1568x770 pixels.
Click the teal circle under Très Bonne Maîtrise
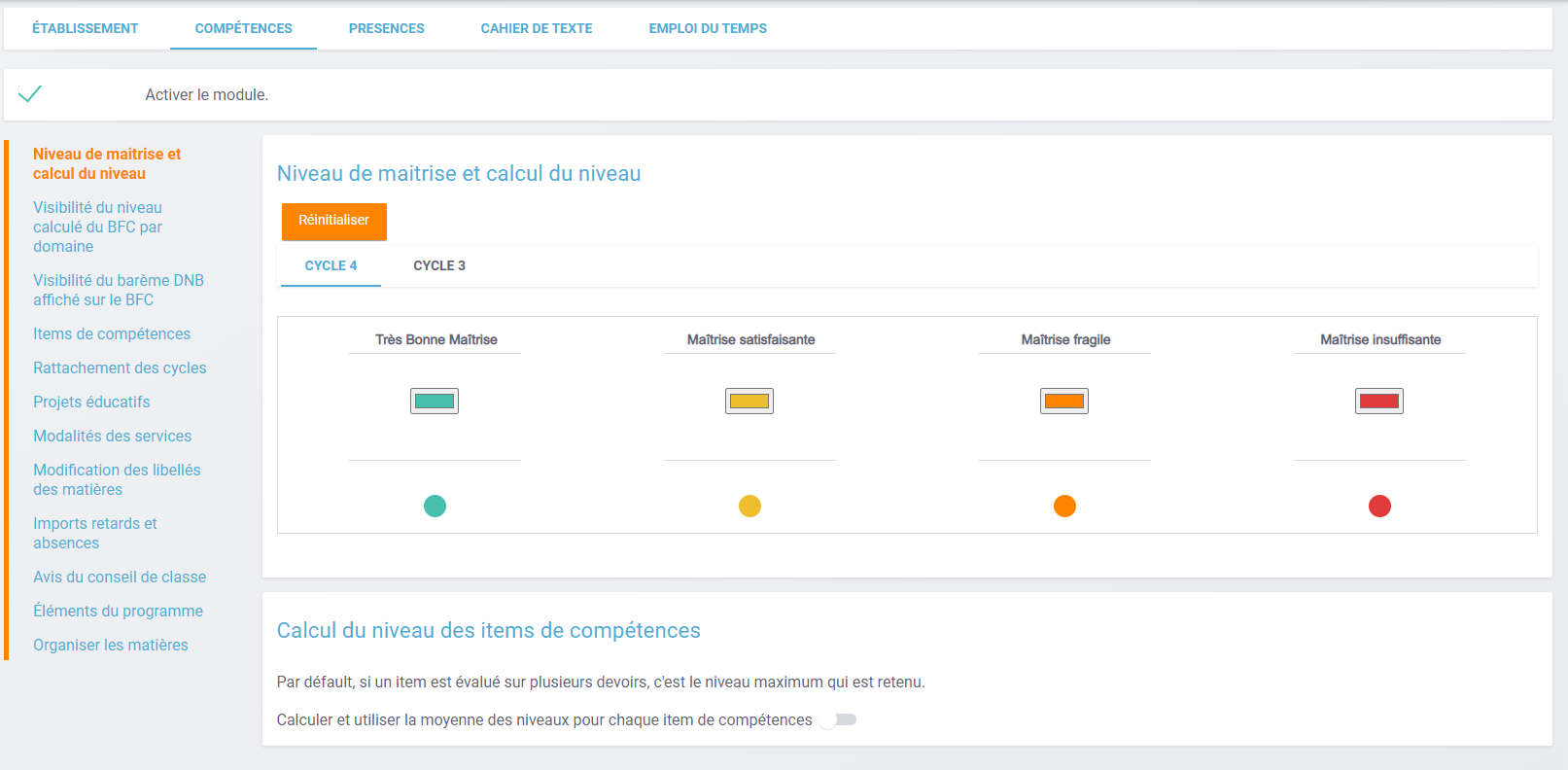[x=435, y=506]
